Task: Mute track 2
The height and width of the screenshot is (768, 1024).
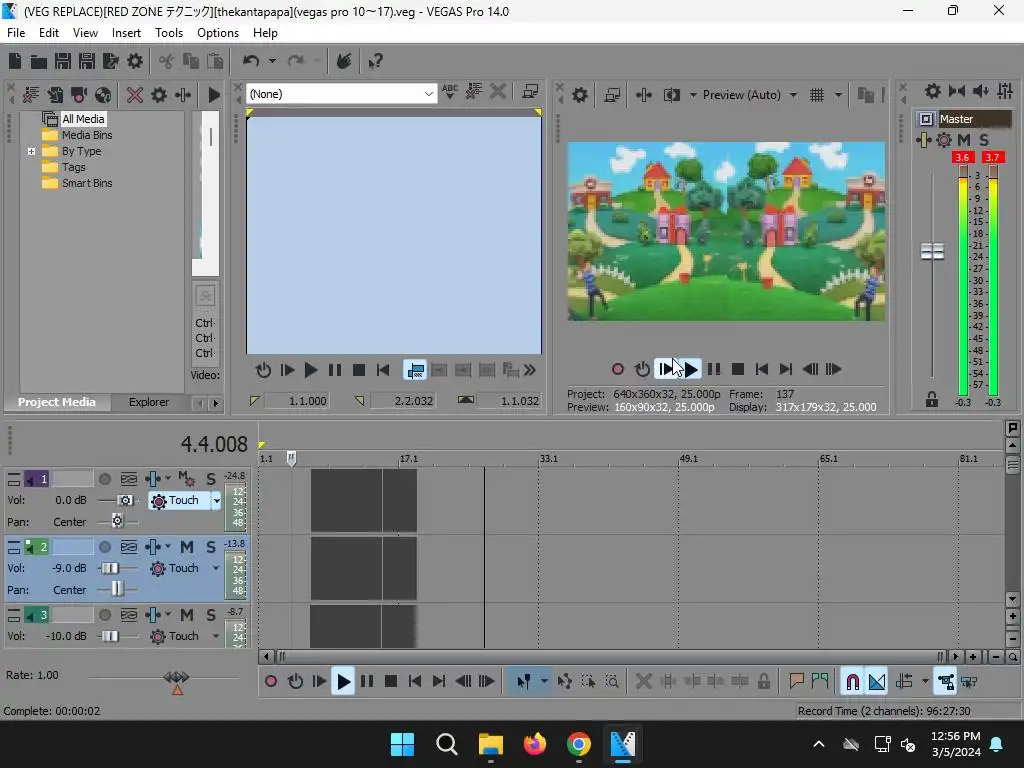Action: click(x=187, y=547)
